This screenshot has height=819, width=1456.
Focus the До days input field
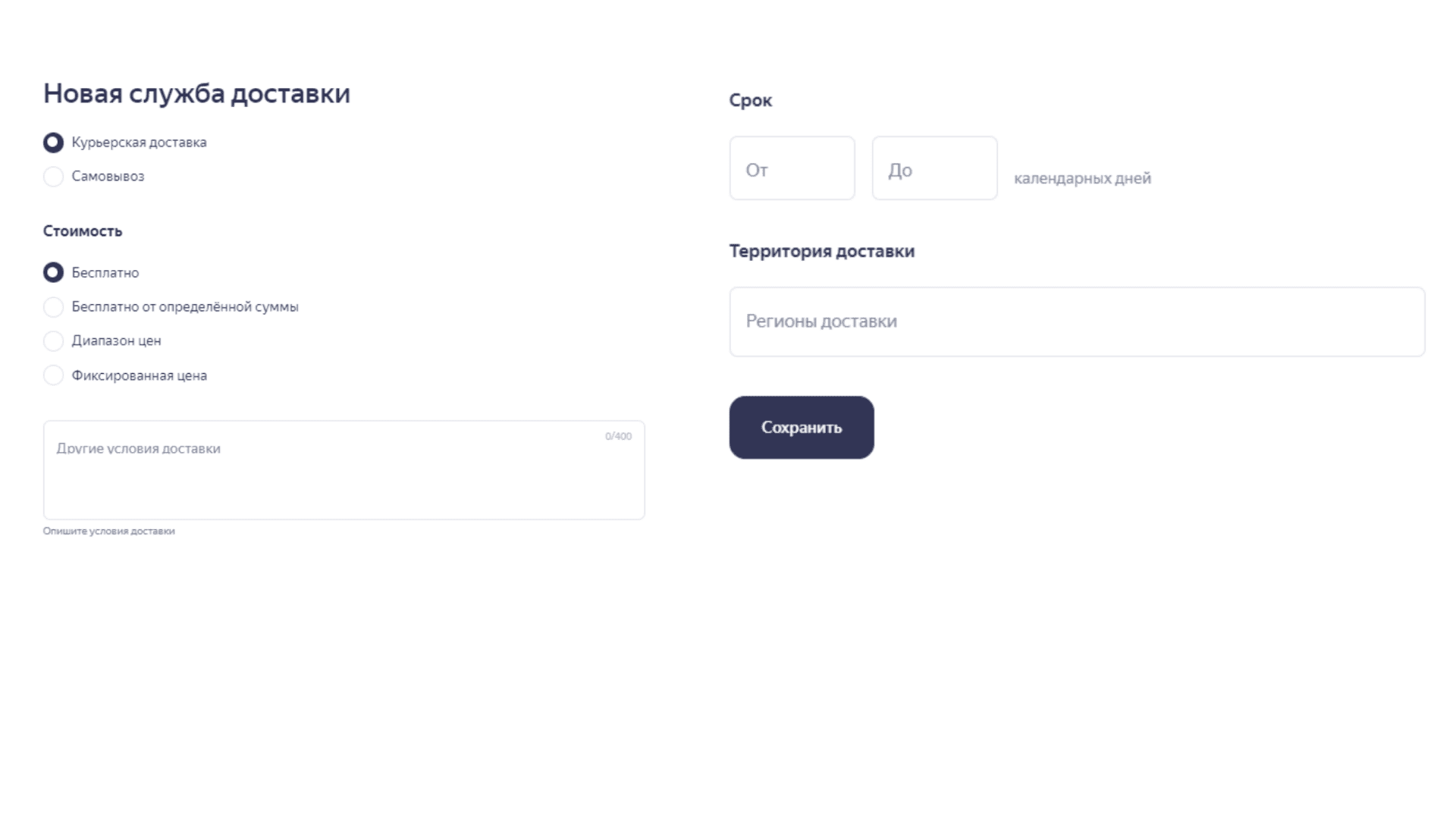point(934,168)
